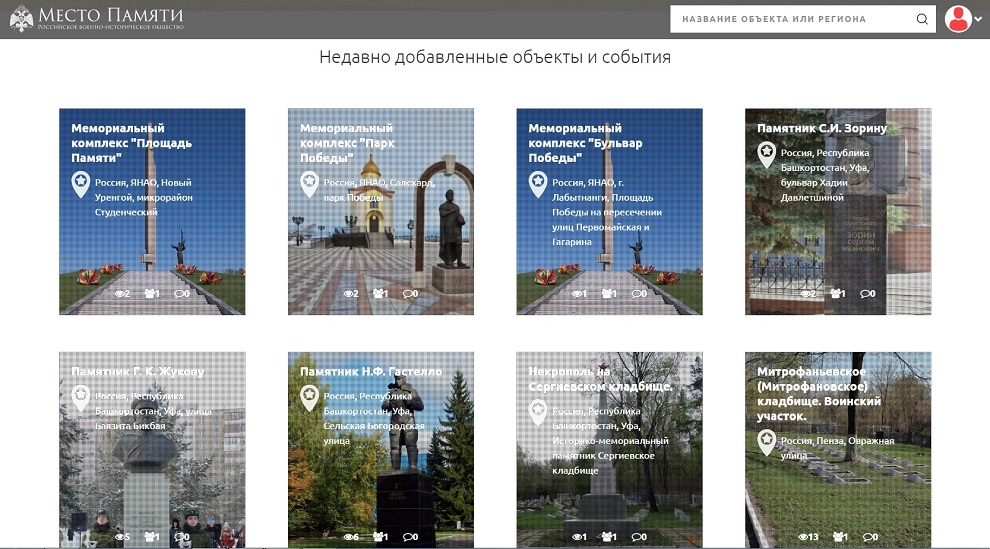The image size is (990, 549).
Task: Open Некрополь на Сергиевском кладбище title
Action: click(600, 379)
